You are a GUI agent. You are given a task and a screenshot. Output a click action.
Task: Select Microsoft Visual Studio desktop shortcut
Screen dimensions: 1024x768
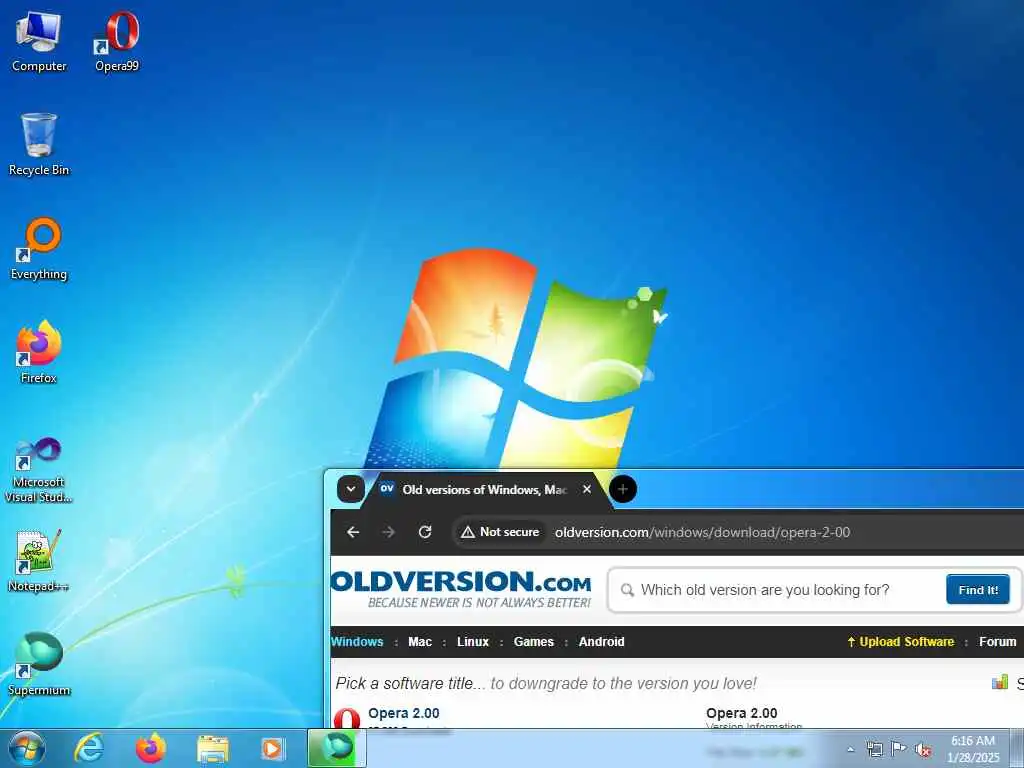coord(39,470)
